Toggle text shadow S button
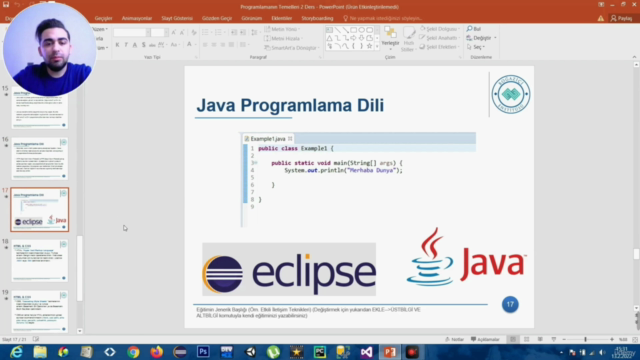The width and height of the screenshot is (640, 360). coord(143,44)
